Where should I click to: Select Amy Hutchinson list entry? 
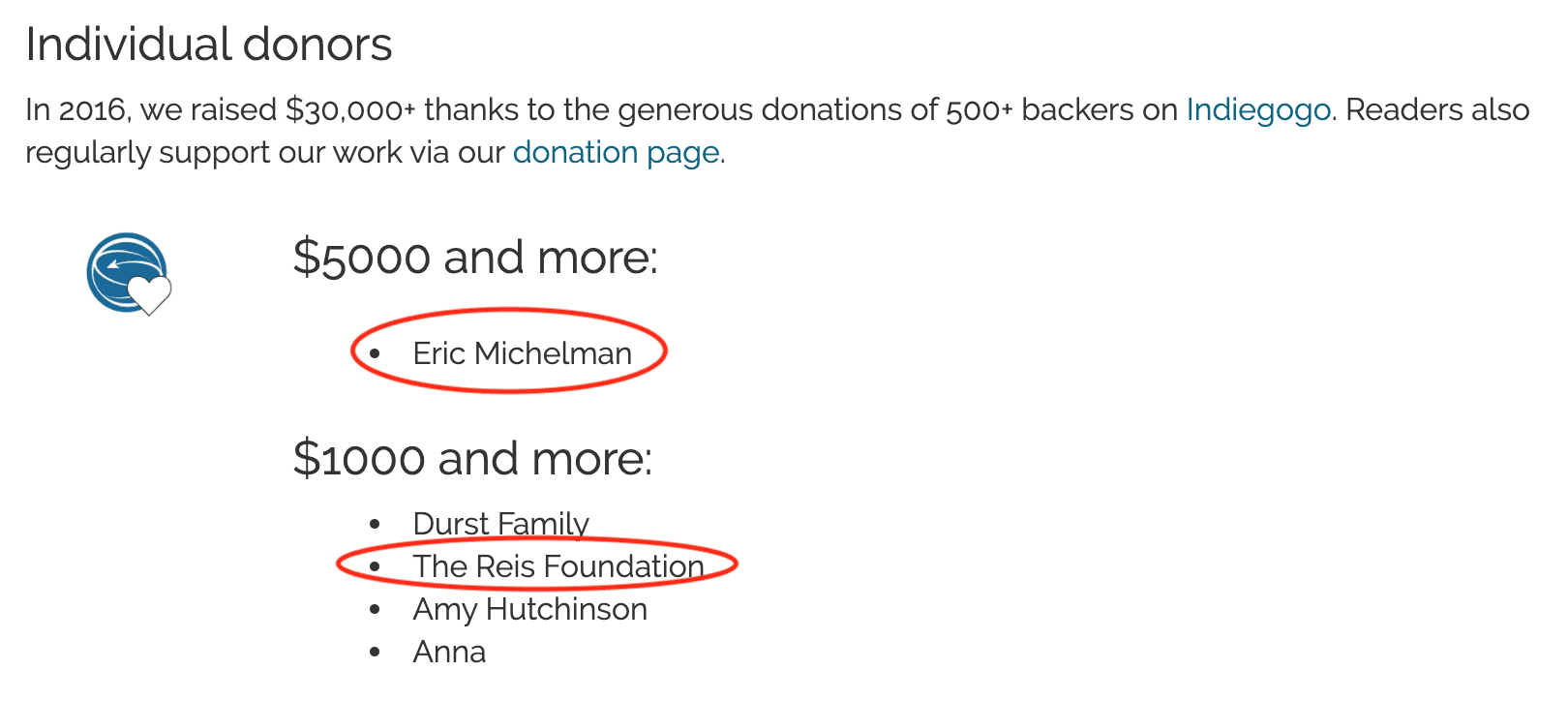(x=529, y=609)
